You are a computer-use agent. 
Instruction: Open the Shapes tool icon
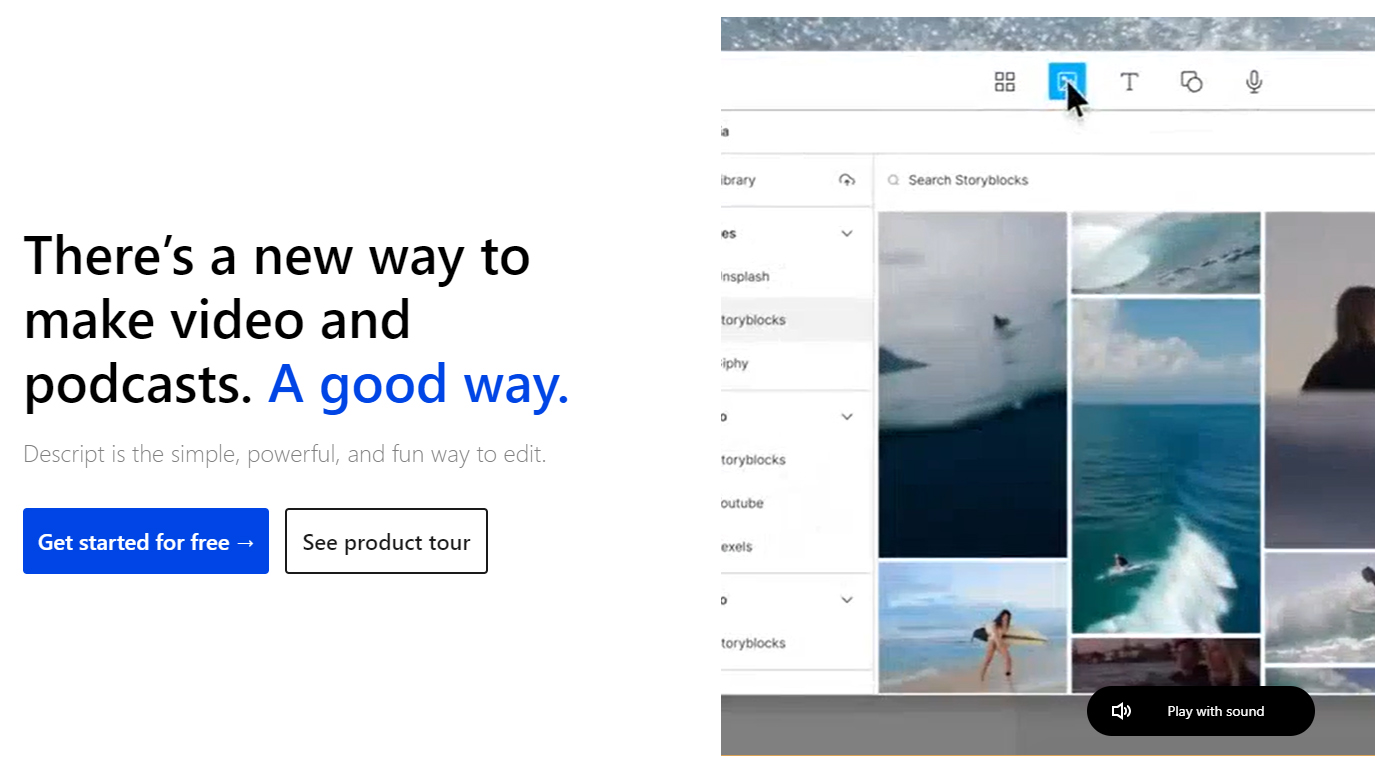tap(1191, 82)
